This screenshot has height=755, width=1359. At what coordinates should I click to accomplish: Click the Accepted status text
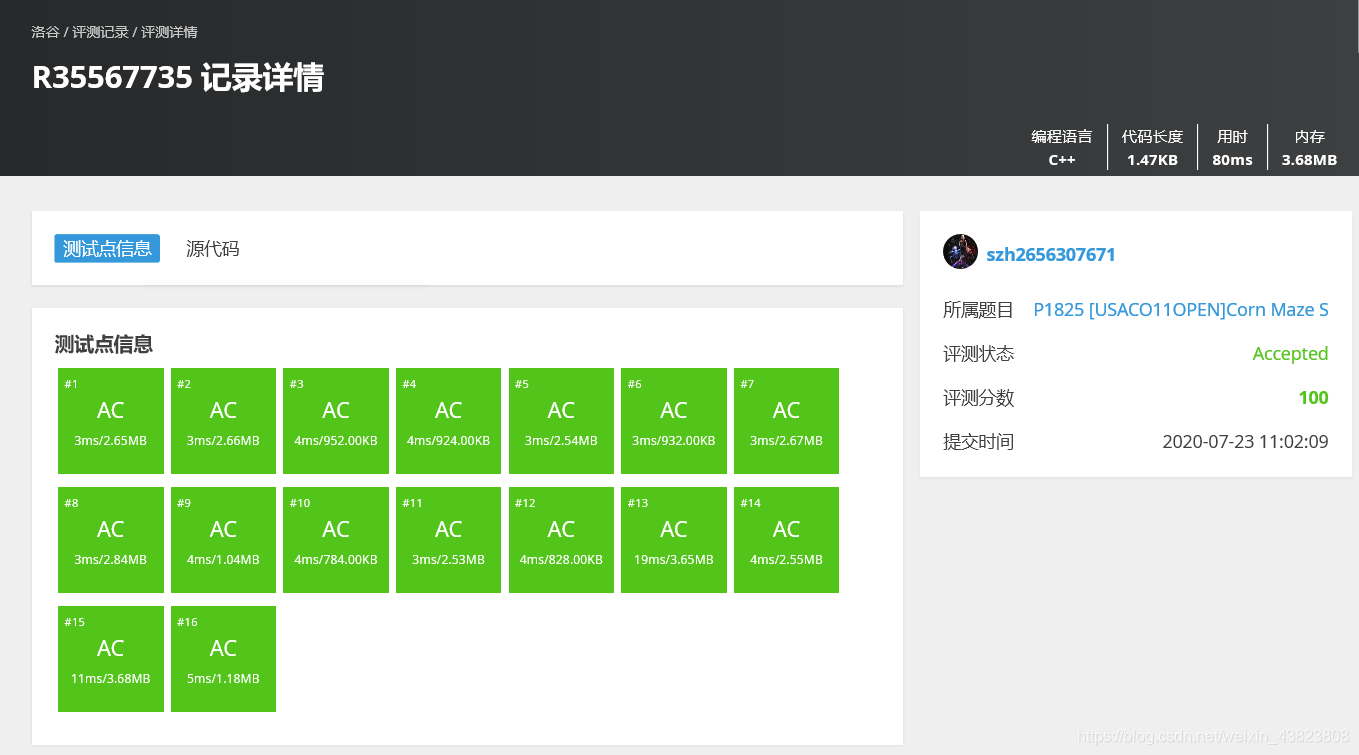[x=1290, y=354]
